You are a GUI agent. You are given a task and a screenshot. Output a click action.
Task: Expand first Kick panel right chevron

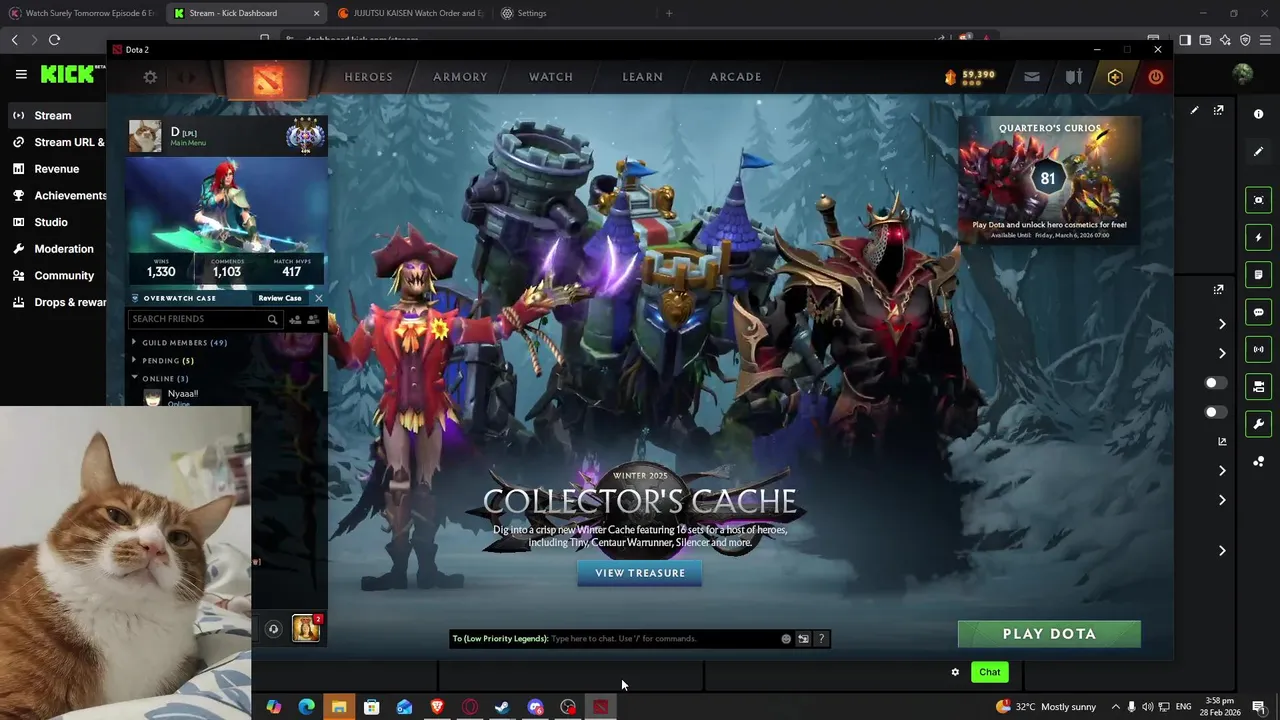coord(1222,324)
